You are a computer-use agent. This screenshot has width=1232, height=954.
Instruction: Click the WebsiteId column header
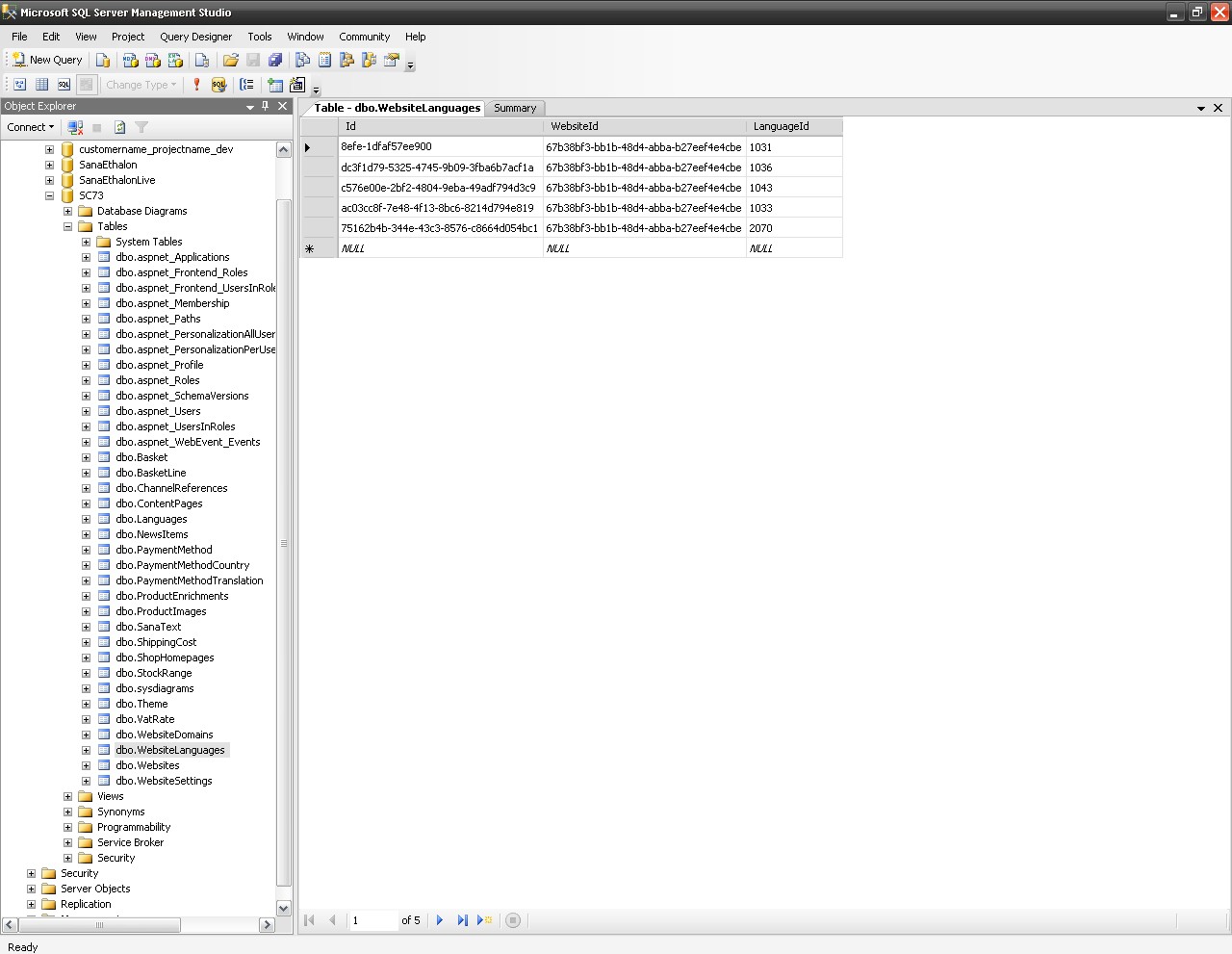pyautogui.click(x=644, y=126)
